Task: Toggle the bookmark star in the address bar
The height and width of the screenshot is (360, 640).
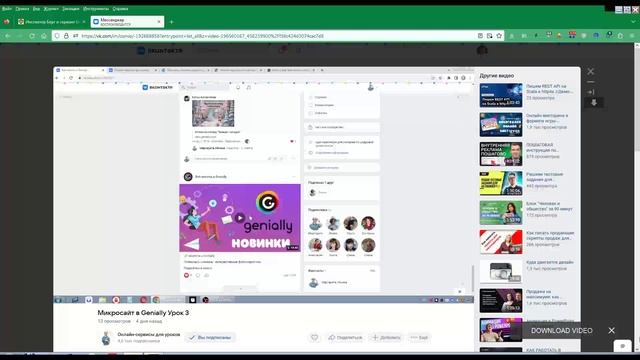Action: [x=499, y=36]
